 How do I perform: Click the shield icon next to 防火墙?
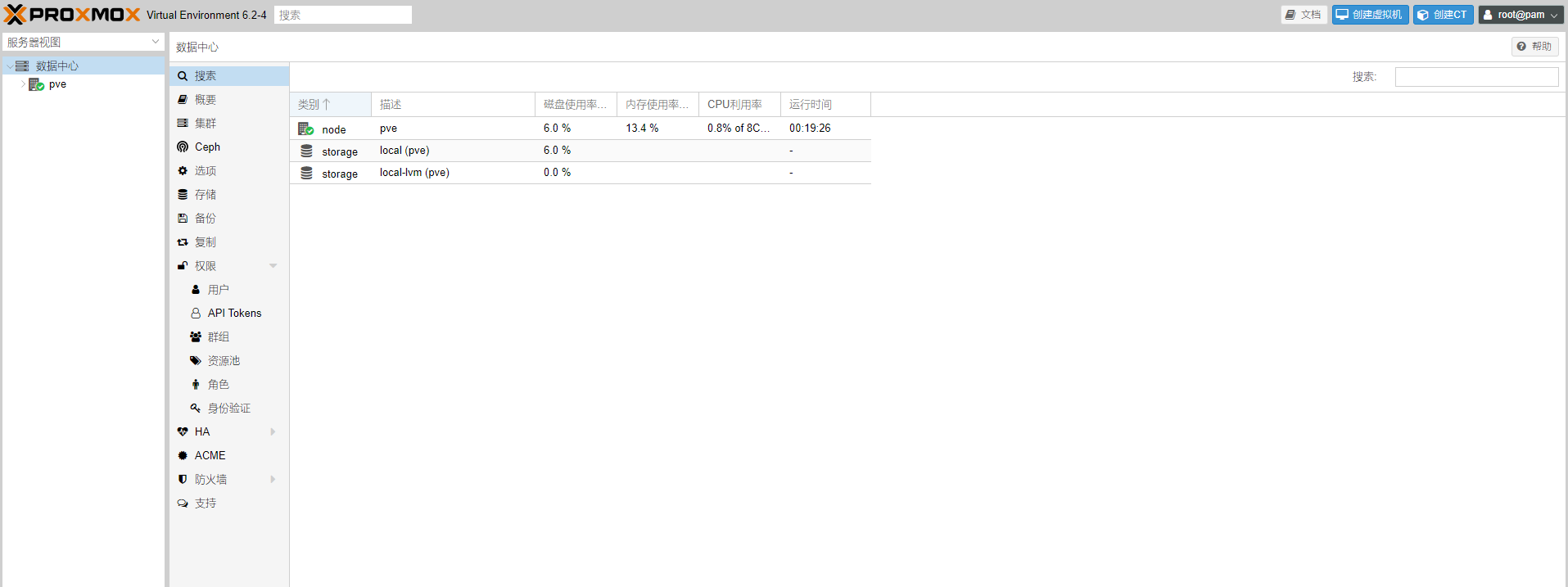click(x=183, y=480)
